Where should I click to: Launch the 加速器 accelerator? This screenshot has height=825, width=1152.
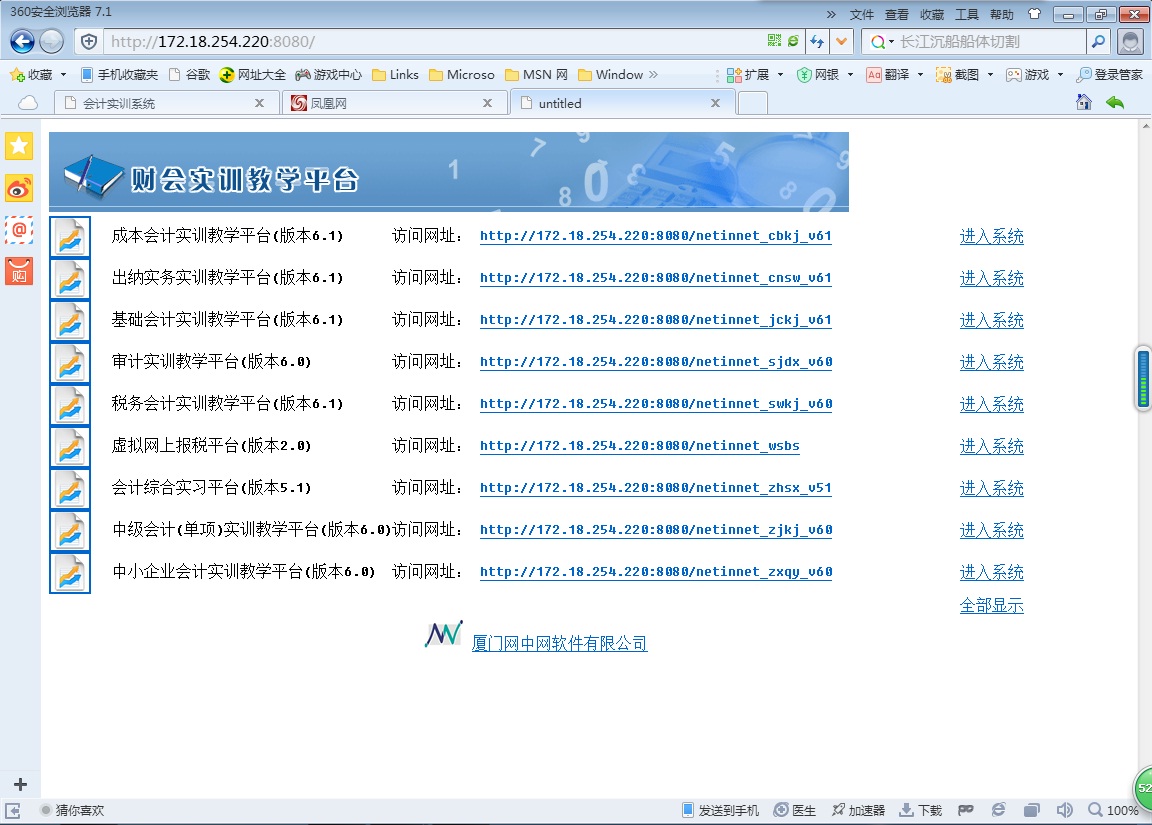(861, 809)
